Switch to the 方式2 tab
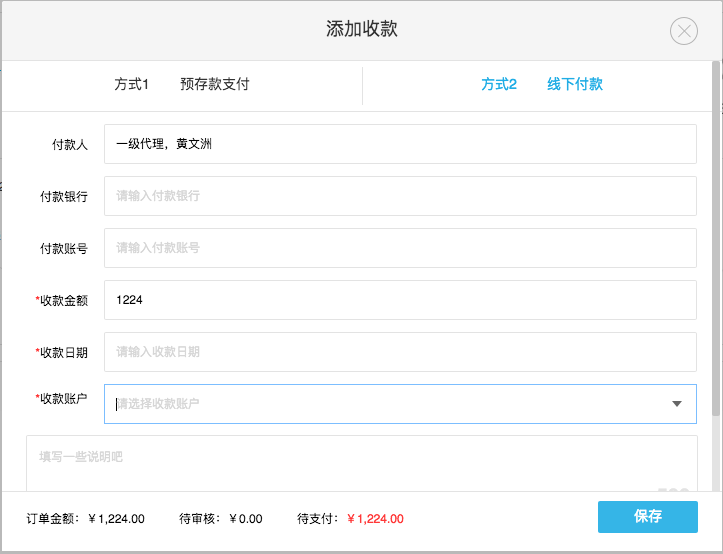 coord(498,85)
